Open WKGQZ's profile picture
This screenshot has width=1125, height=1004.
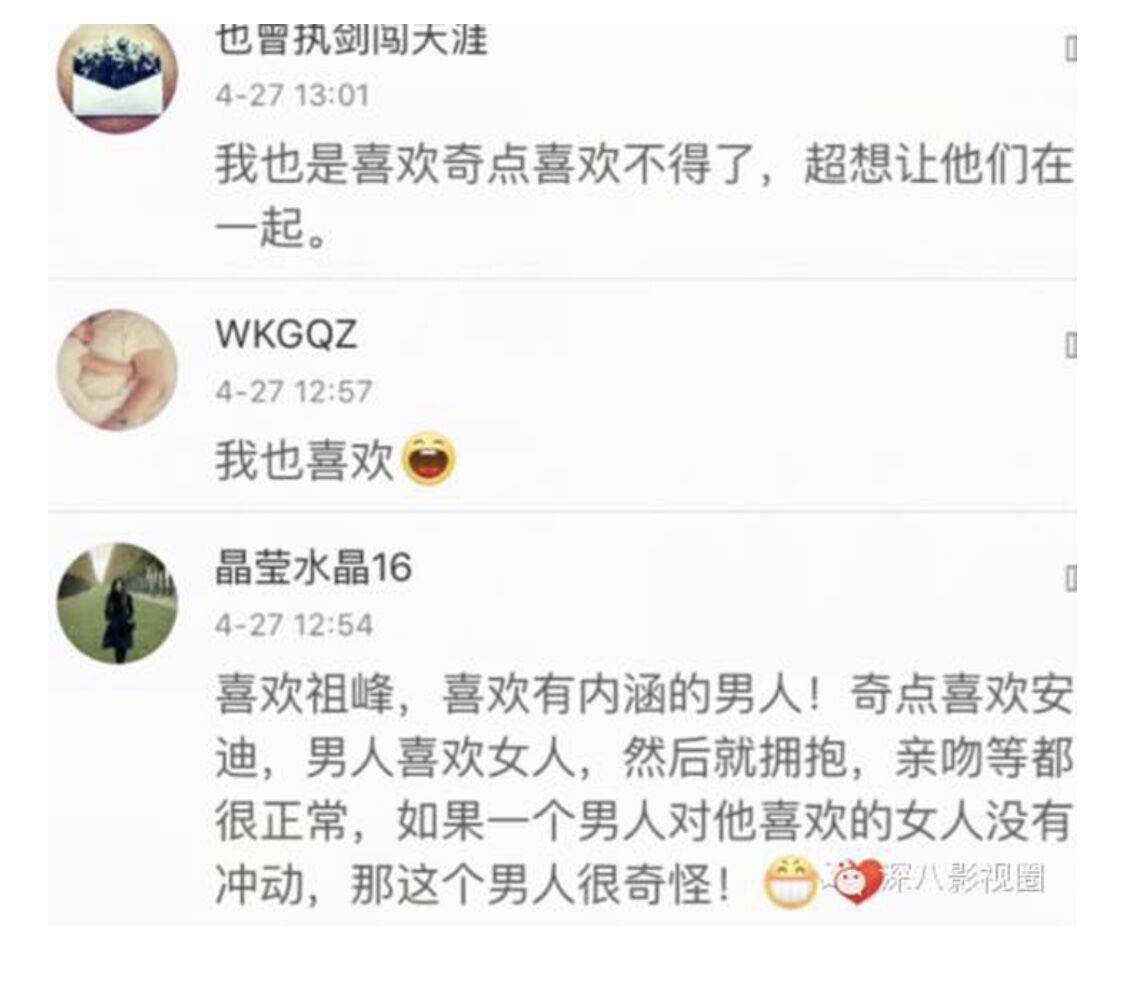pos(117,370)
